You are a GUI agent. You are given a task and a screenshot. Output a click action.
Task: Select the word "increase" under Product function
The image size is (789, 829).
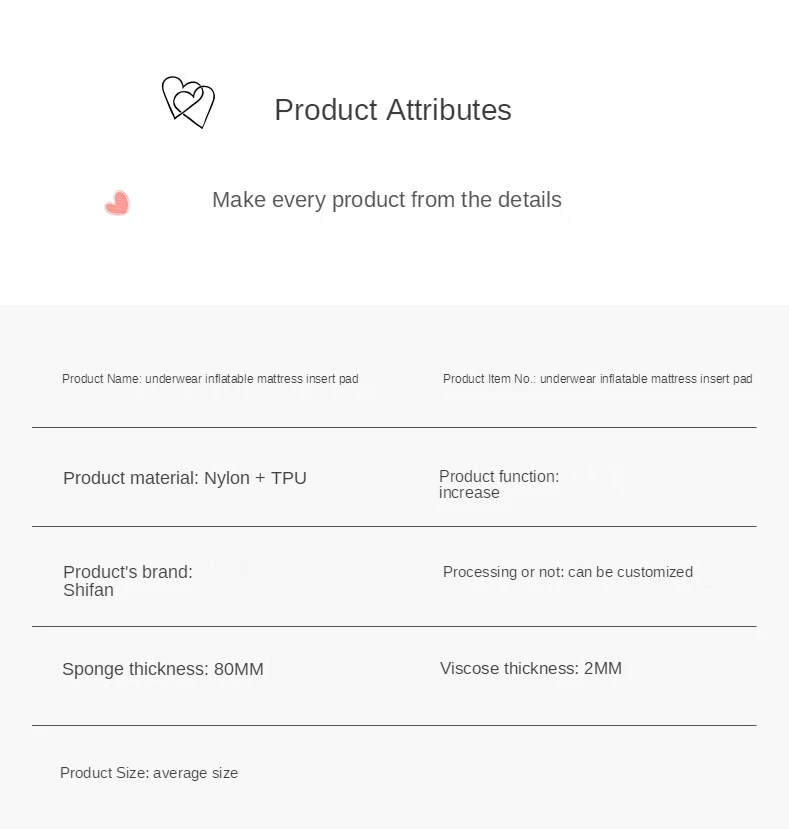(469, 493)
